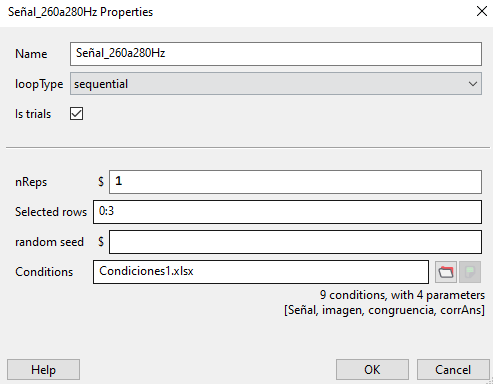Click the Selected rows field showing 0:3

click(287, 212)
